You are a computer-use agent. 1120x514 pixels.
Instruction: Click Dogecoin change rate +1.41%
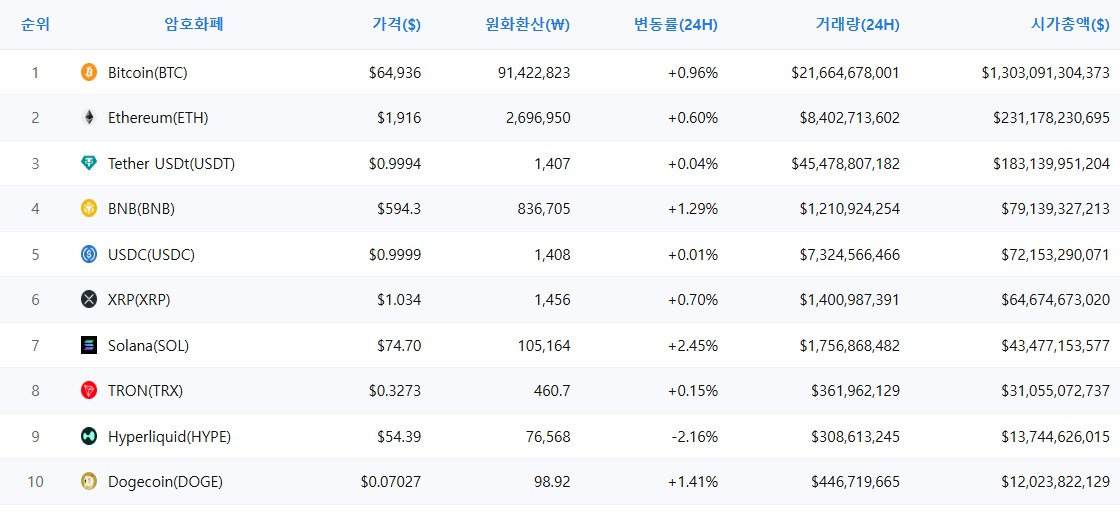693,483
